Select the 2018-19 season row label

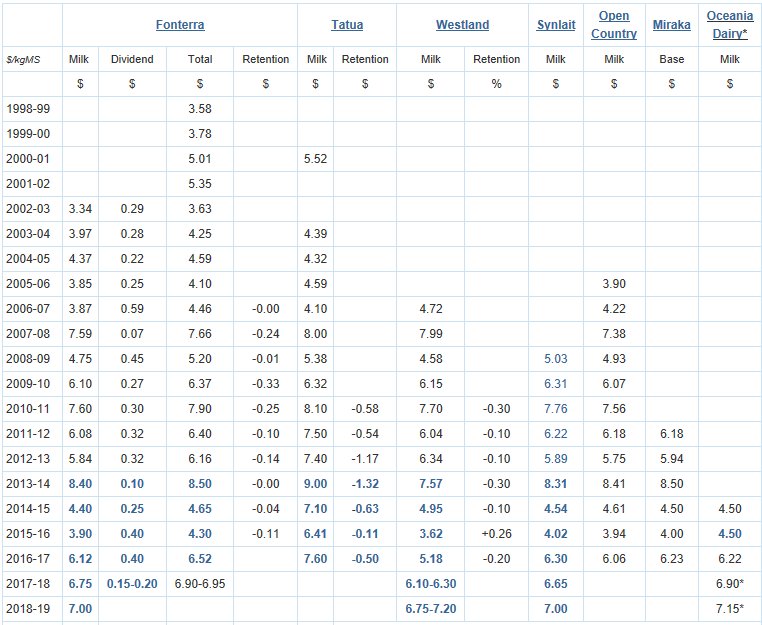[x=28, y=609]
